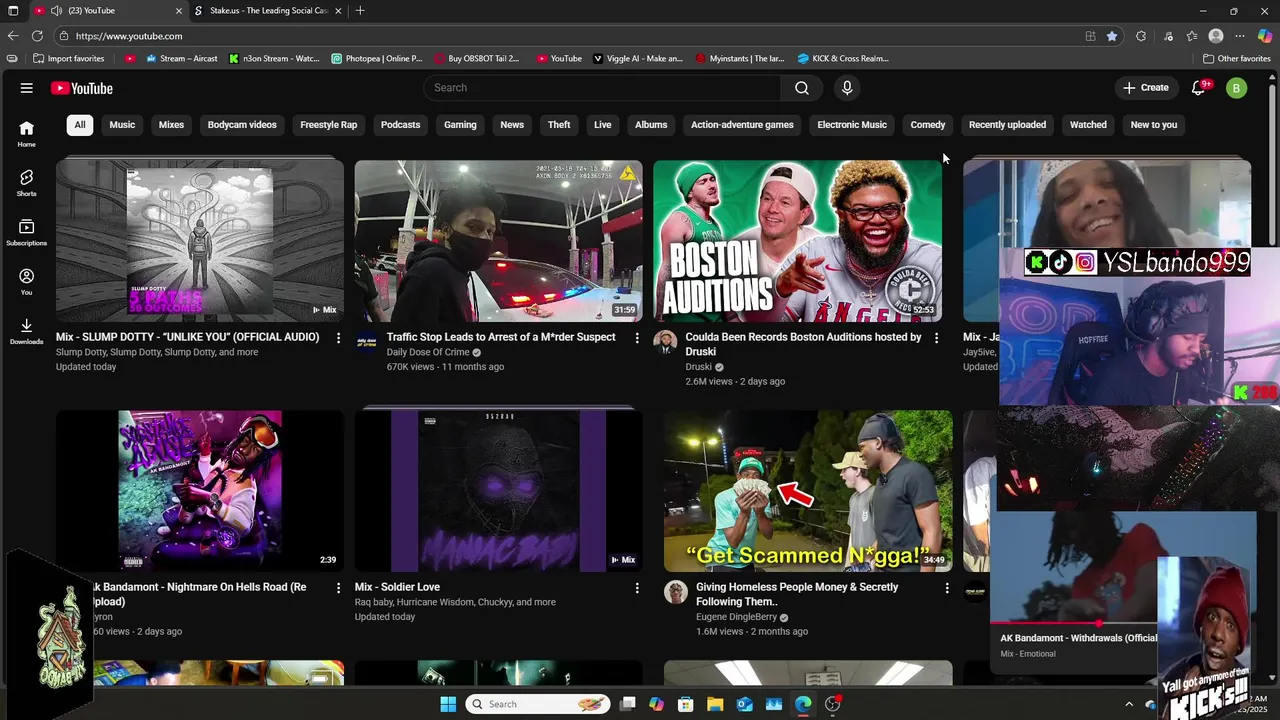Click the magnifier search button
Viewport: 1280px width, 720px height.
click(x=802, y=88)
